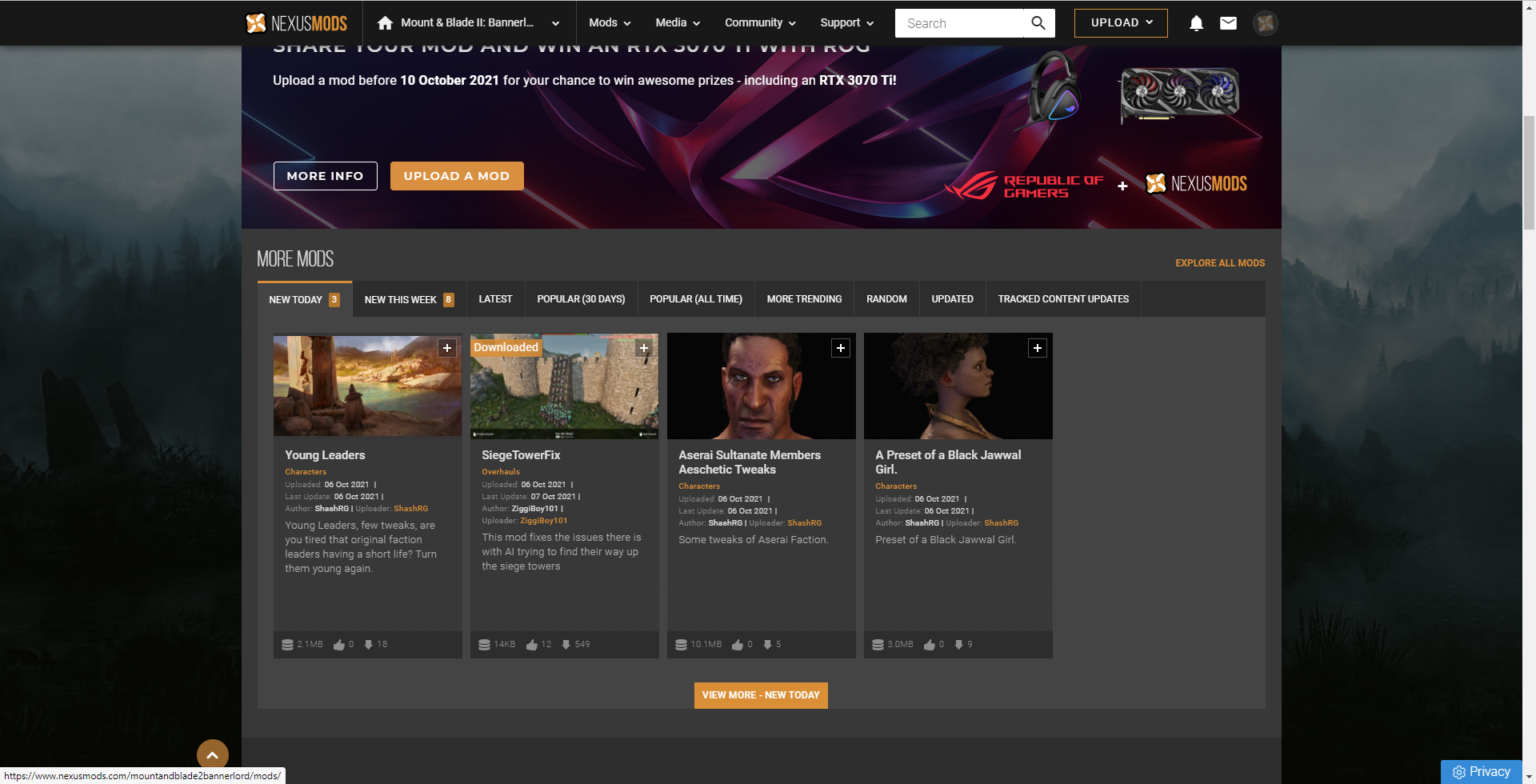
Task: Open ShashRG uploader link on Young Leaders
Action: tap(411, 509)
